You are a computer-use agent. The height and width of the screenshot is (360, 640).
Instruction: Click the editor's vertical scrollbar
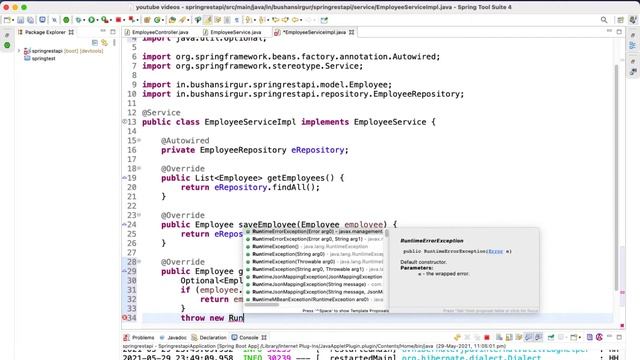tap(616, 178)
